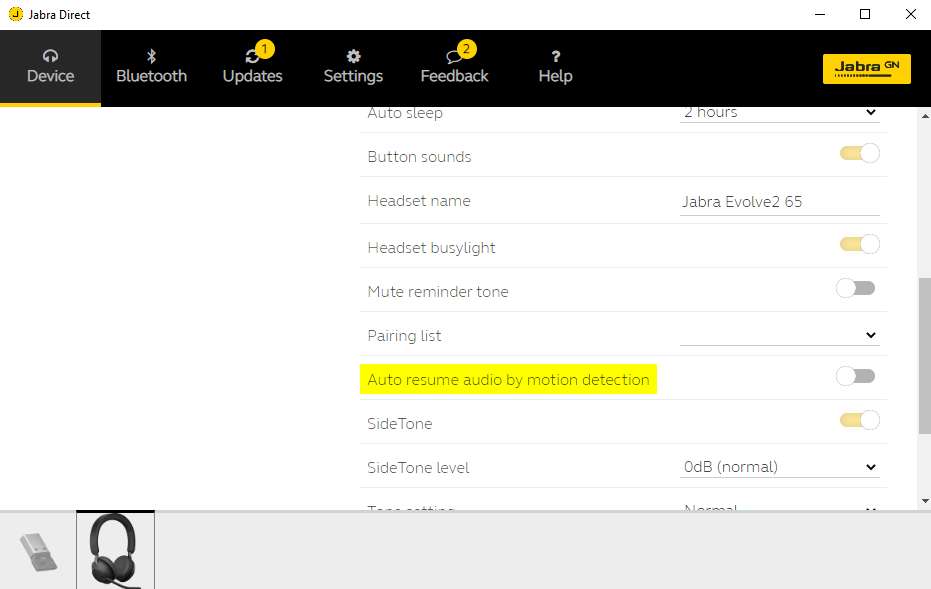
Task: Open the SideTone level dropdown
Action: 780,467
